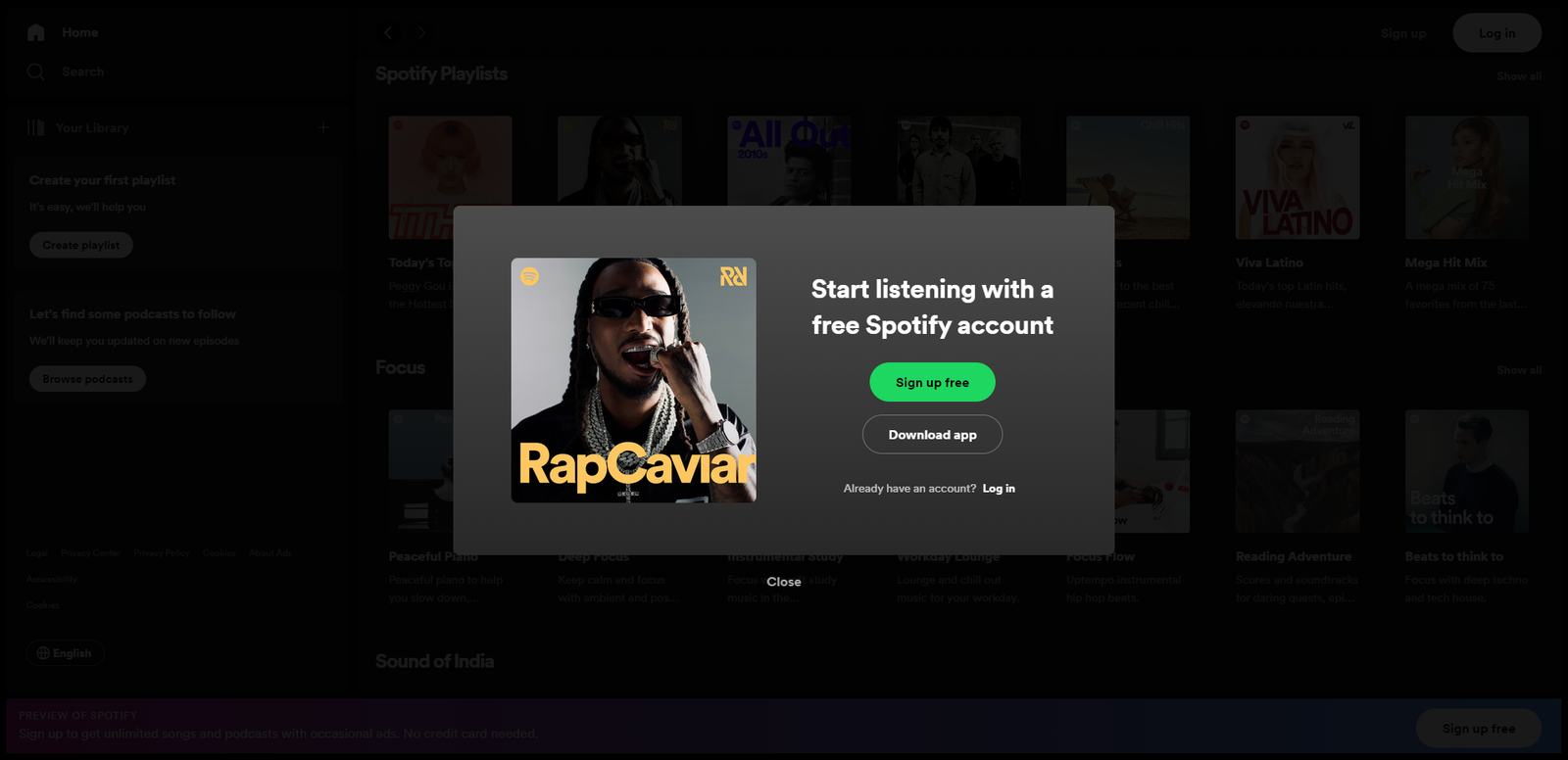
Task: Click the "Create your first playlist" text
Action: tap(102, 180)
